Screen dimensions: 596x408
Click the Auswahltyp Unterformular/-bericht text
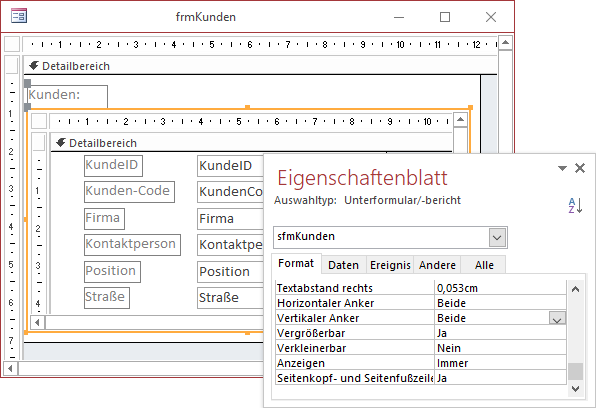click(x=368, y=200)
